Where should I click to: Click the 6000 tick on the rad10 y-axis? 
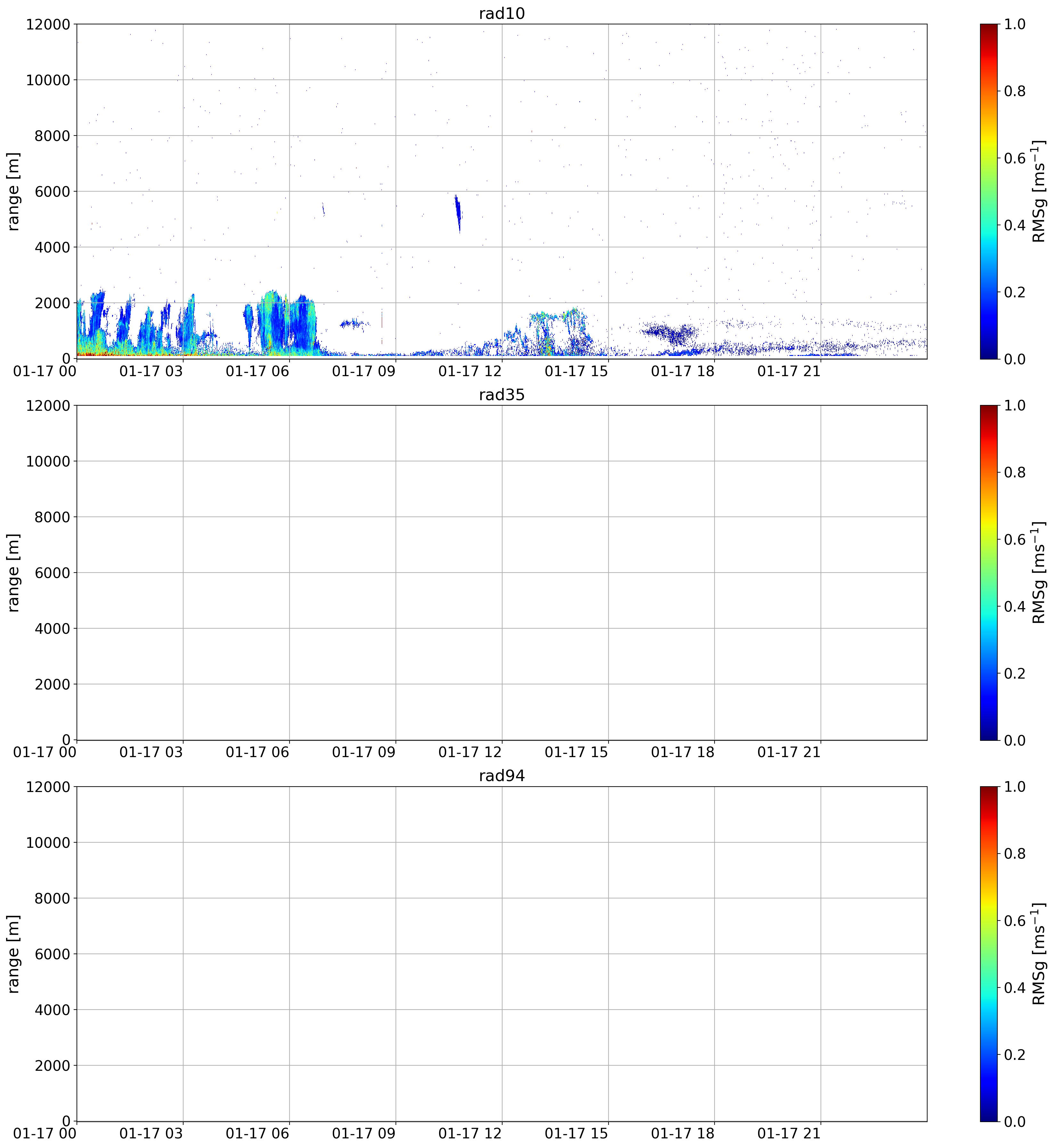[x=53, y=191]
